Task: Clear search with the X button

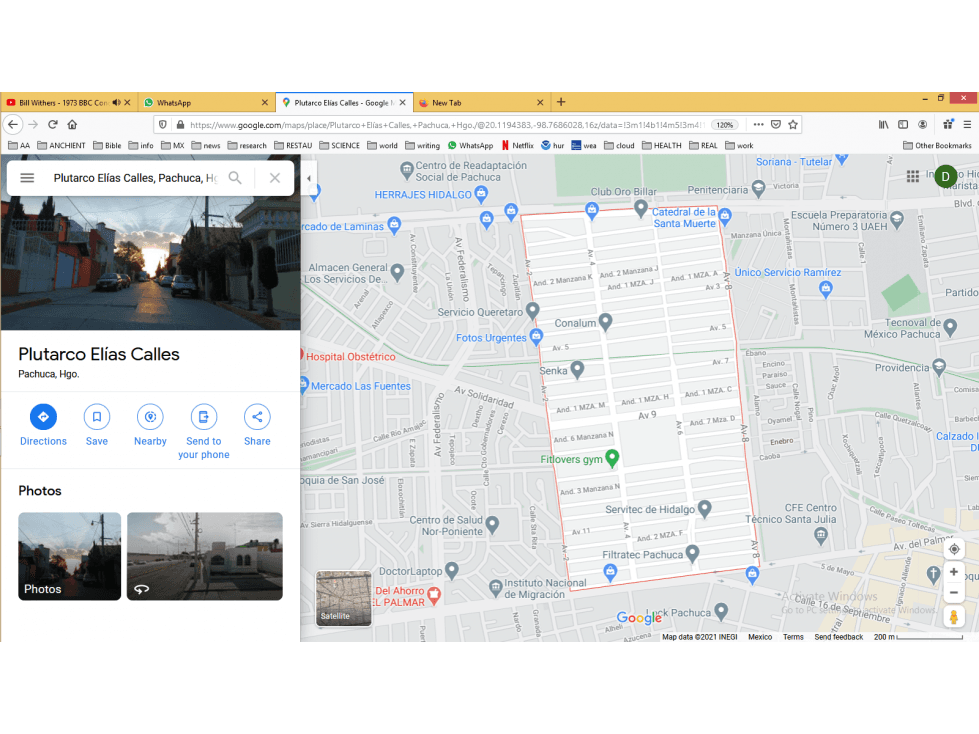Action: coord(275,178)
